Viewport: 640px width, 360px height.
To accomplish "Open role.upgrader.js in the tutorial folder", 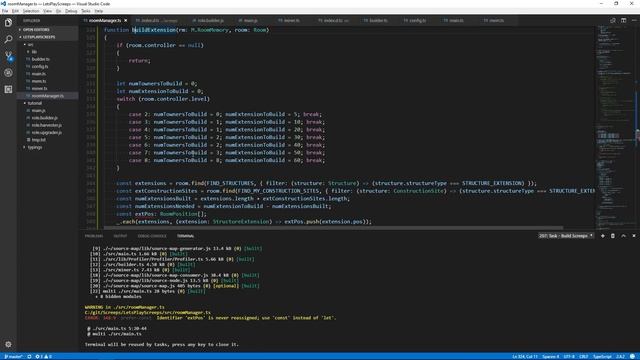I will point(47,132).
